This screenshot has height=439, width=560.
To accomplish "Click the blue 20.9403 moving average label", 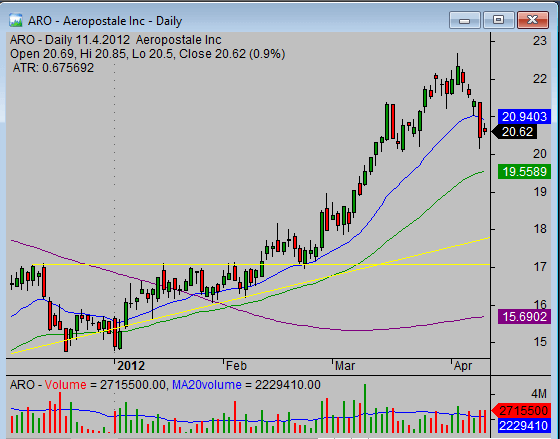I will coord(524,117).
